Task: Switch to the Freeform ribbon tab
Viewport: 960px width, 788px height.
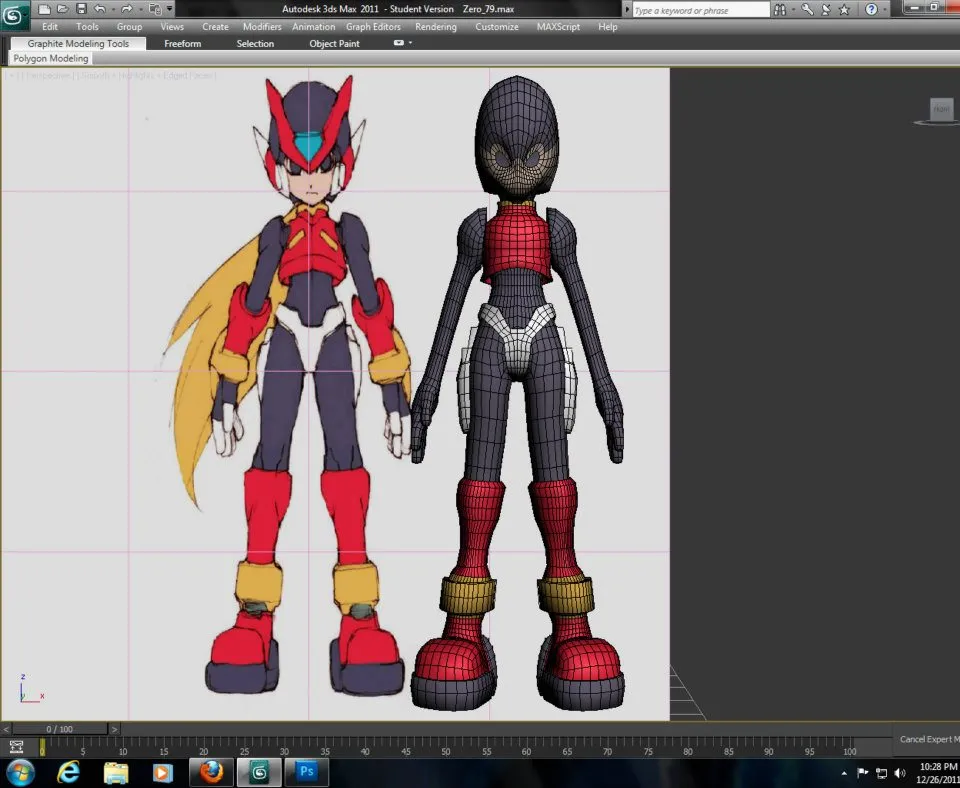Action: pos(182,44)
